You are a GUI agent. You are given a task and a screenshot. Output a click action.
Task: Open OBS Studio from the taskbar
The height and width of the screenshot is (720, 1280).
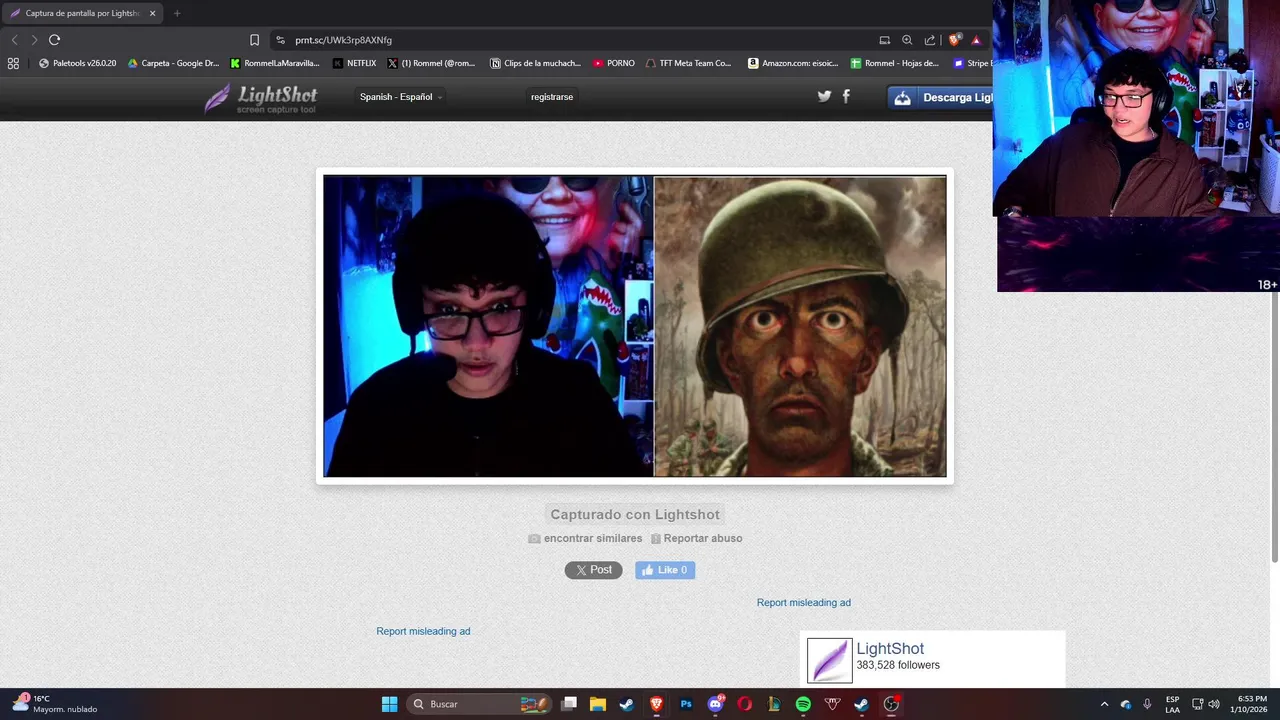tap(891, 704)
